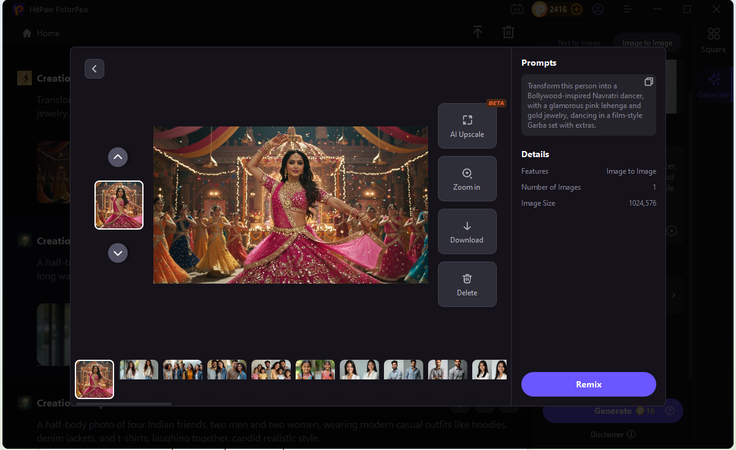Copy the prompt text with the copy icon
The width and height of the screenshot is (736, 450).
click(x=648, y=82)
